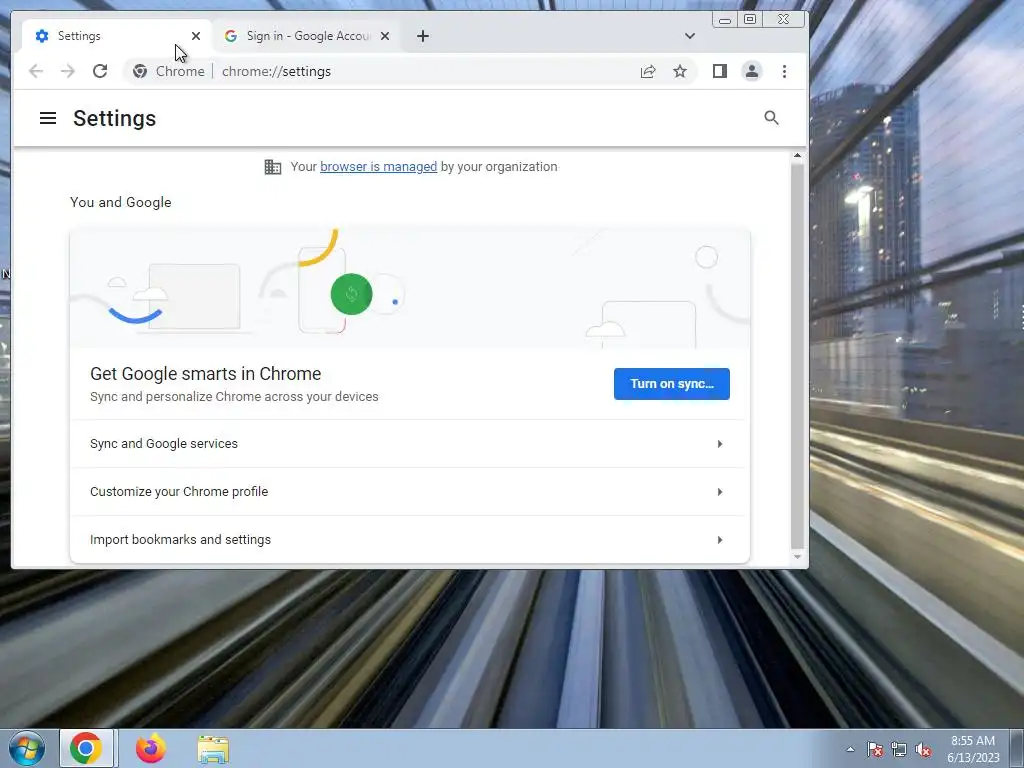This screenshot has height=768, width=1024.
Task: Click the Chrome icon in taskbar
Action: pos(86,748)
